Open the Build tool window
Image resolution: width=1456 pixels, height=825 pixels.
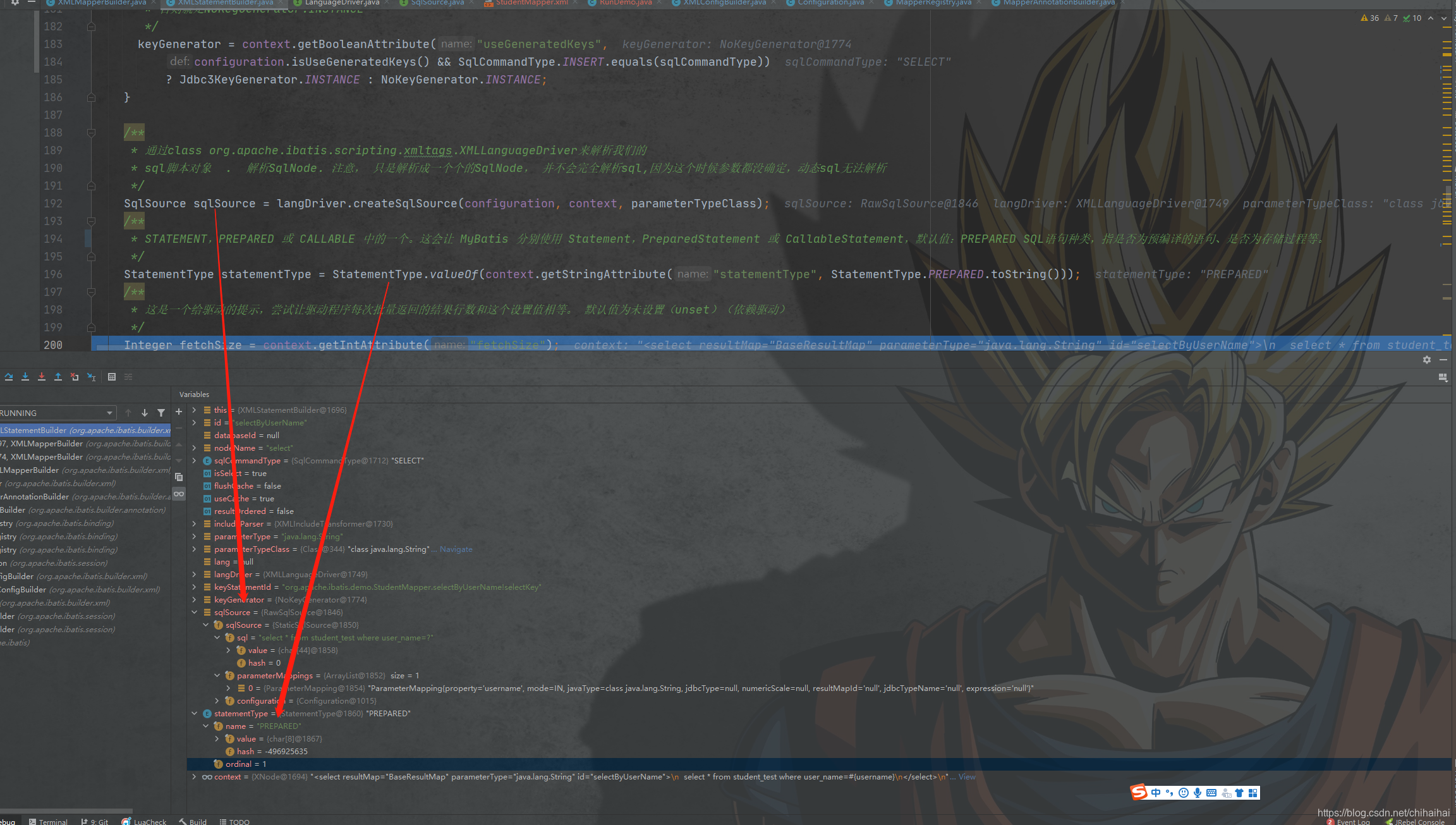[193, 821]
